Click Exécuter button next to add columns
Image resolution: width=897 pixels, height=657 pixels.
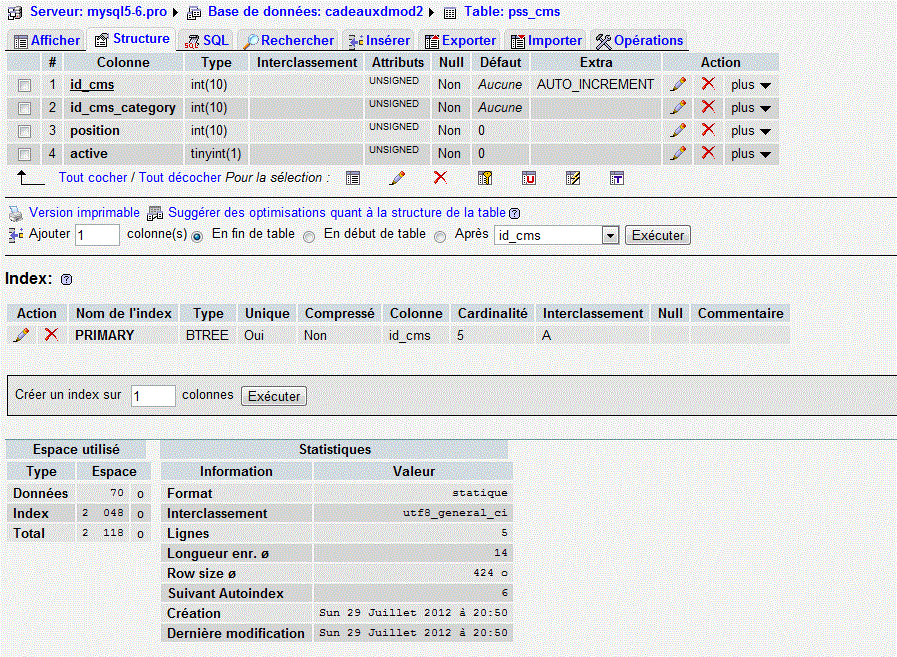tap(658, 235)
